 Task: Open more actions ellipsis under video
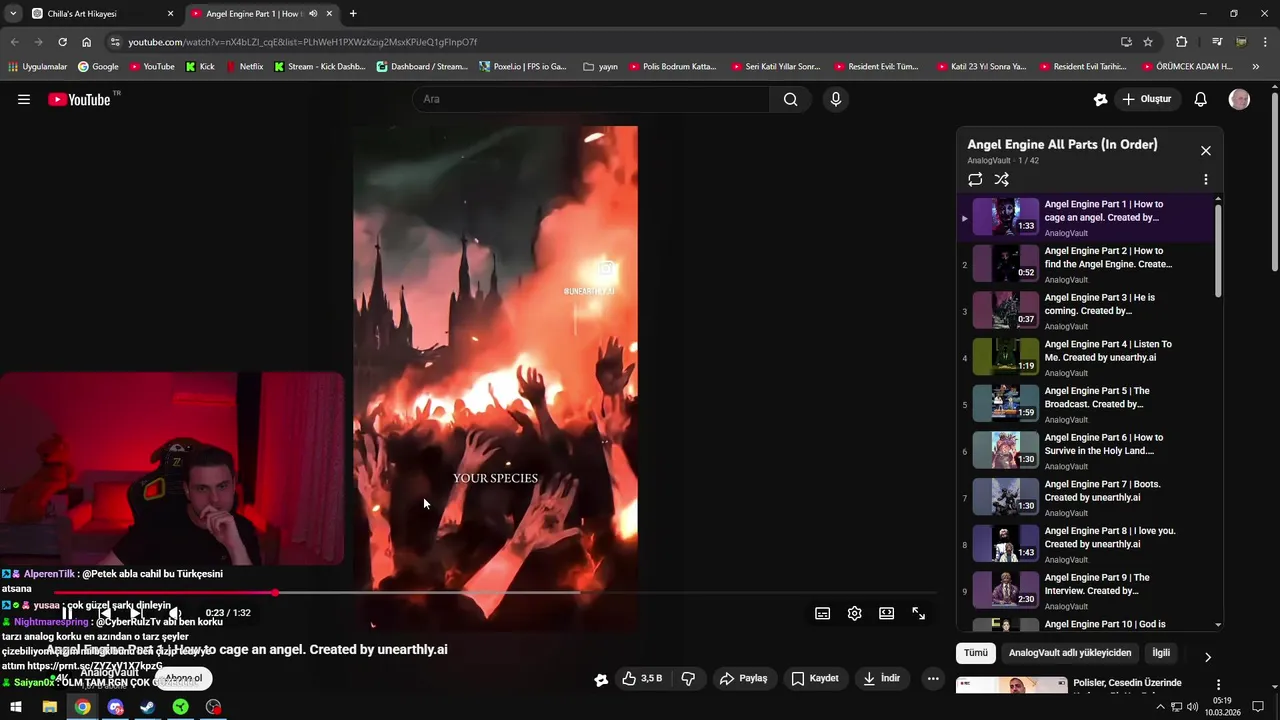coord(933,679)
